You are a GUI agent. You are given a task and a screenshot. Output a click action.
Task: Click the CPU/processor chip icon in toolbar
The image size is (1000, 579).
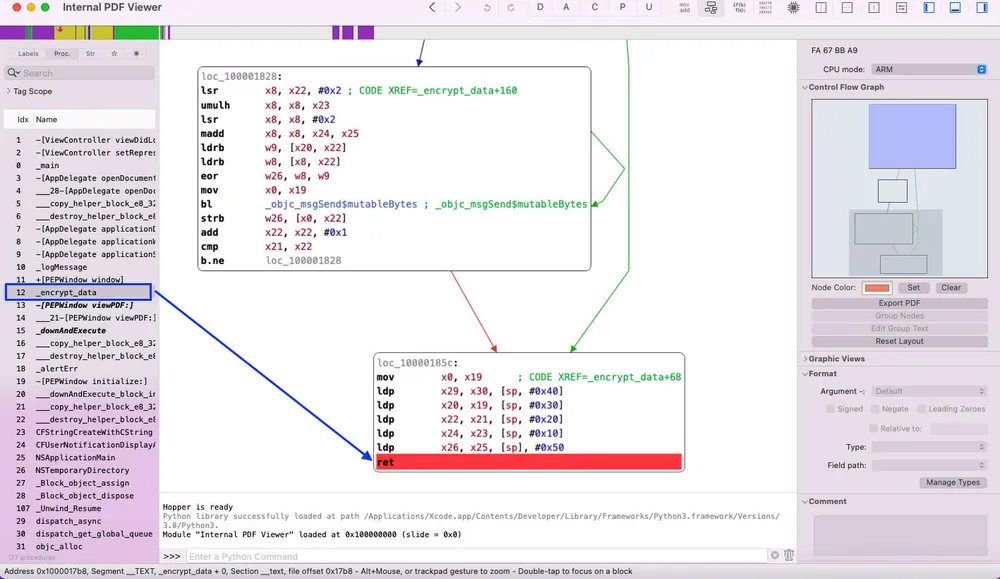tap(792, 8)
